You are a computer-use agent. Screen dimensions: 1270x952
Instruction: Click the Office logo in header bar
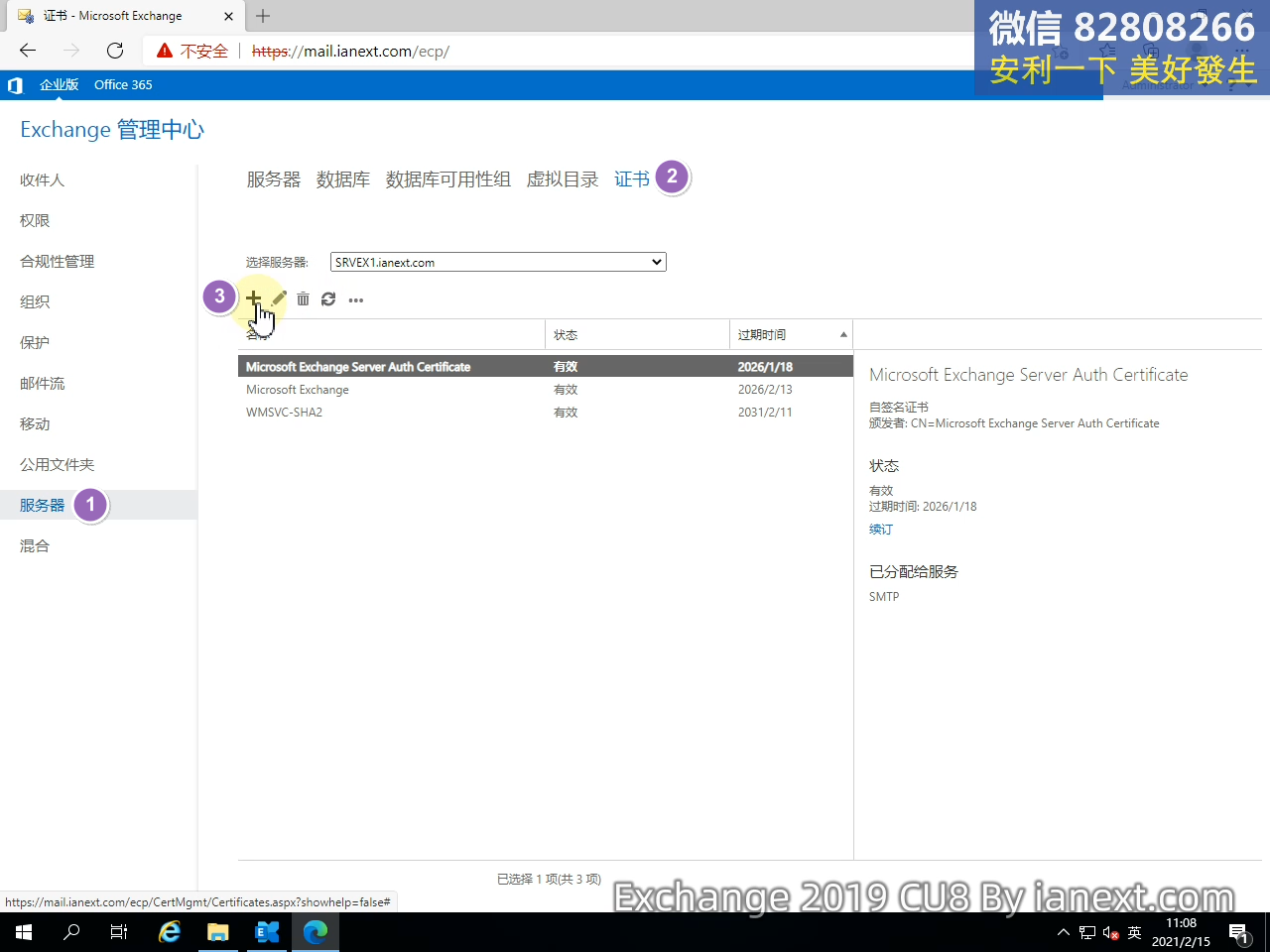coord(15,85)
